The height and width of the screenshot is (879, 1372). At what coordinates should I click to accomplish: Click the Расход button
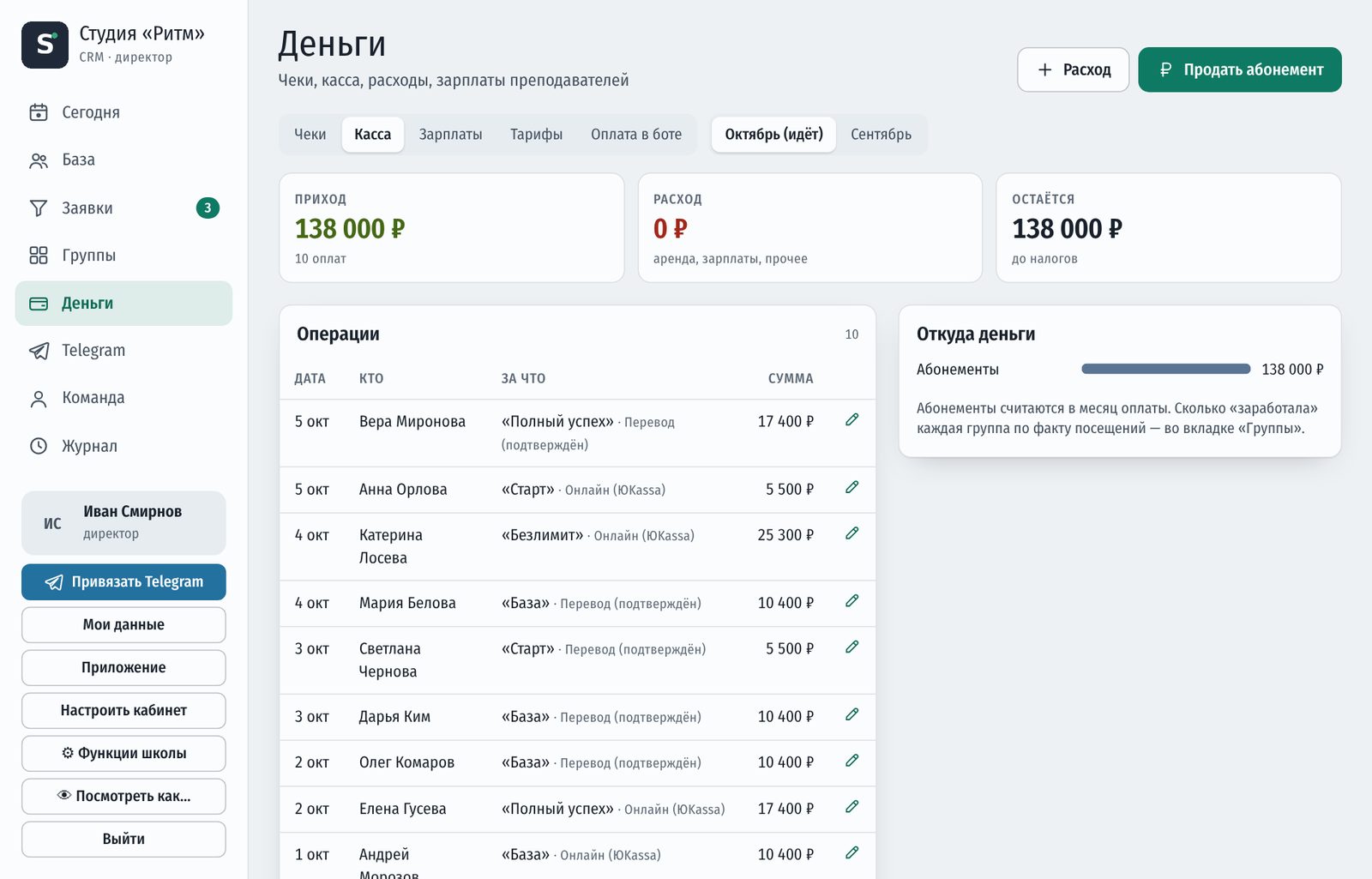pyautogui.click(x=1074, y=69)
